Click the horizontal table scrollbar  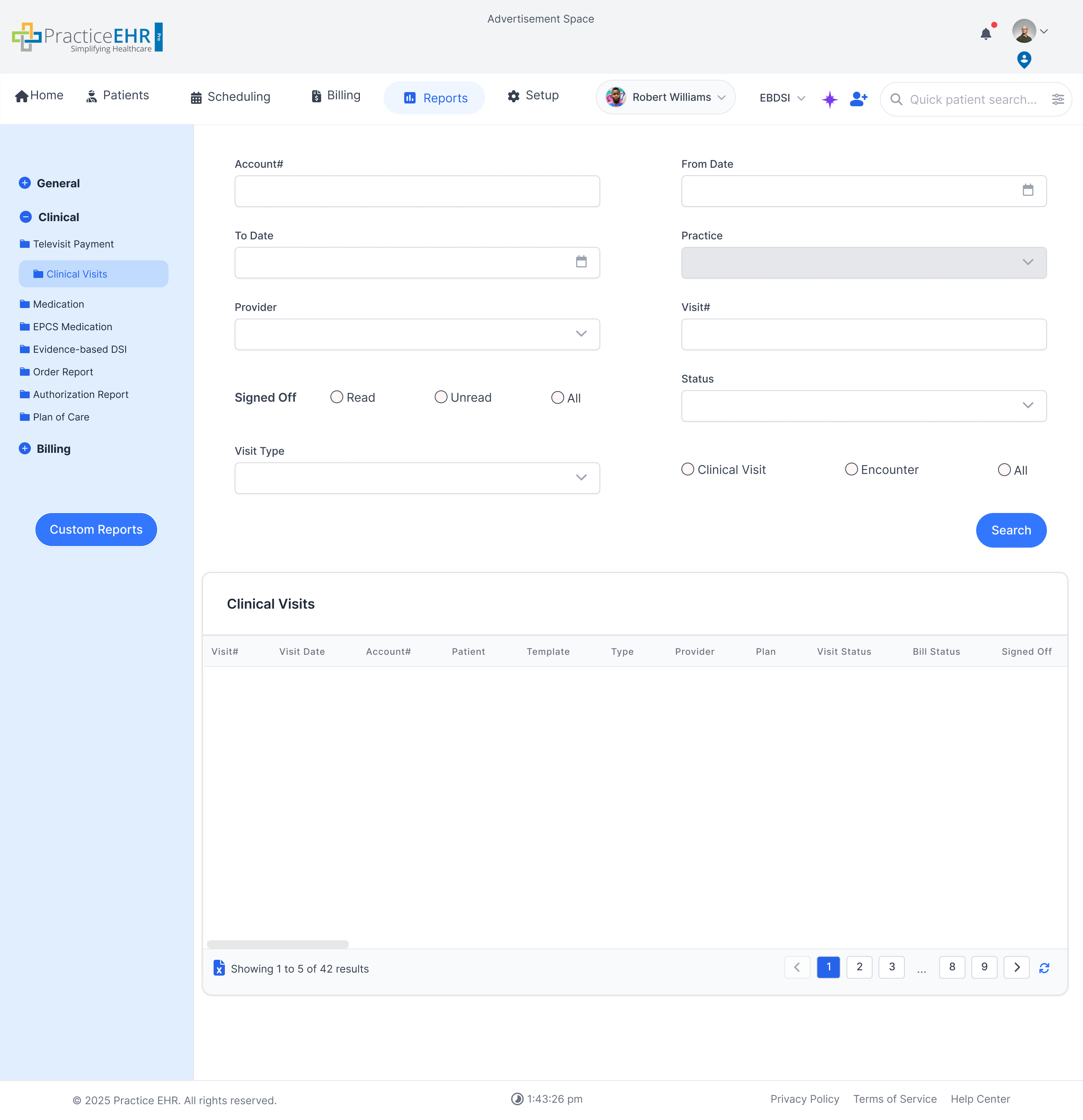point(278,944)
